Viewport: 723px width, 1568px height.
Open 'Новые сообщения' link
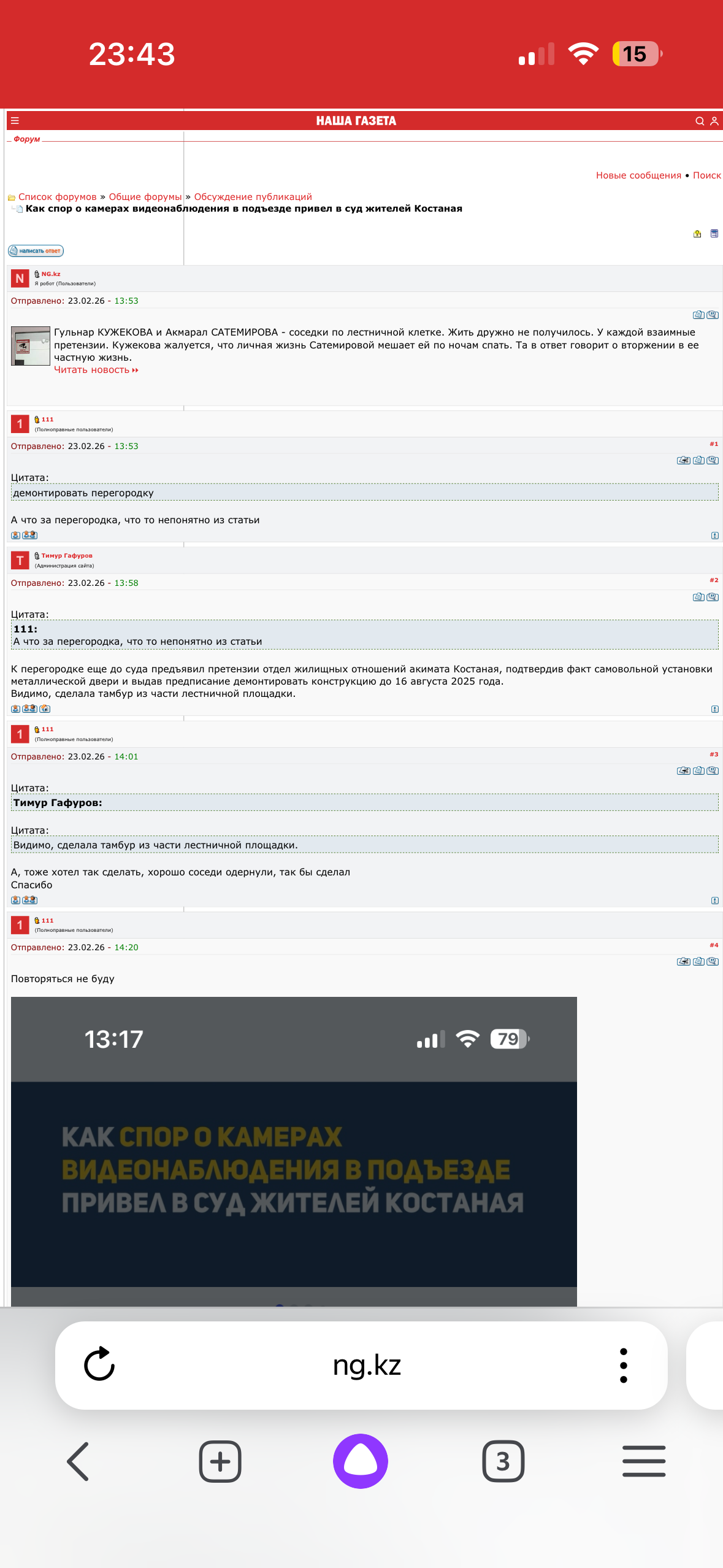[x=638, y=175]
